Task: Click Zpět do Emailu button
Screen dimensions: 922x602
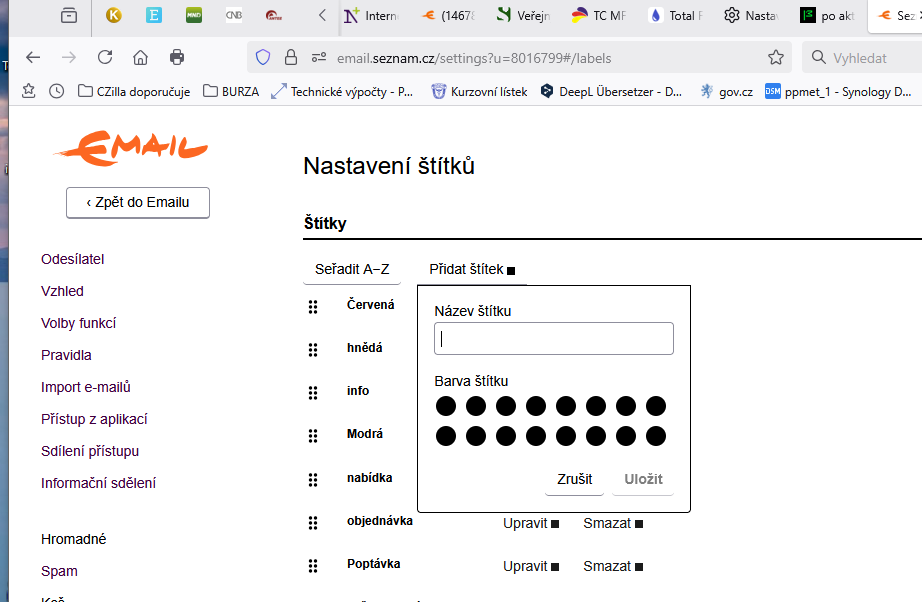Action: 138,202
